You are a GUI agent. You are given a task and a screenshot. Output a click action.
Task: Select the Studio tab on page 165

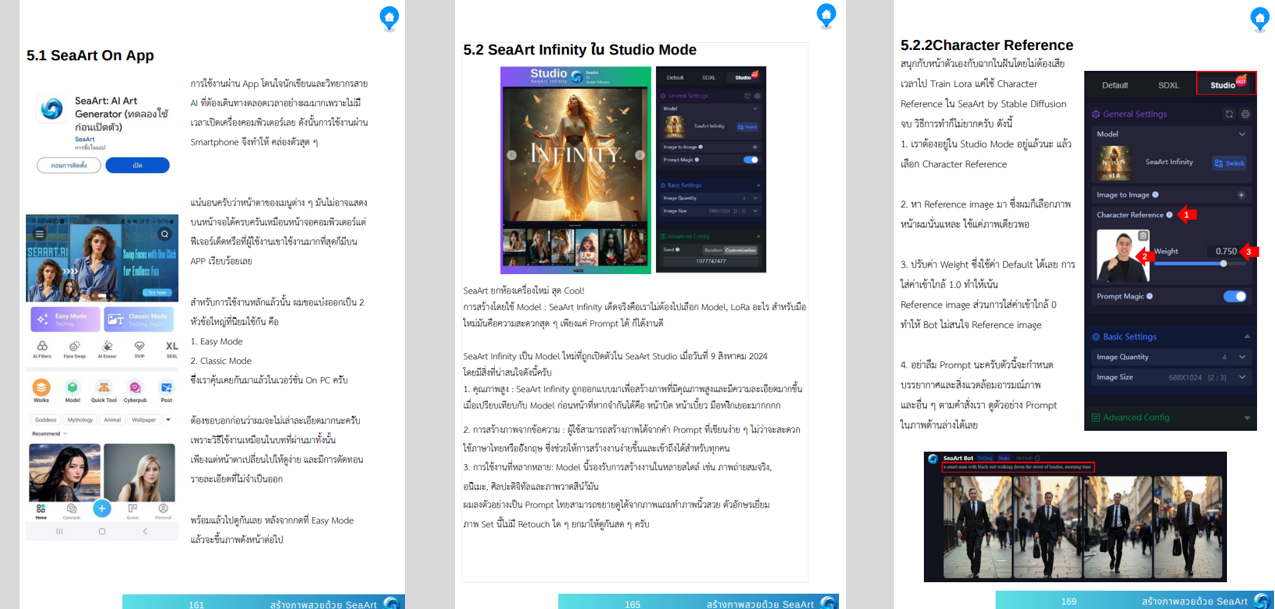(x=743, y=77)
